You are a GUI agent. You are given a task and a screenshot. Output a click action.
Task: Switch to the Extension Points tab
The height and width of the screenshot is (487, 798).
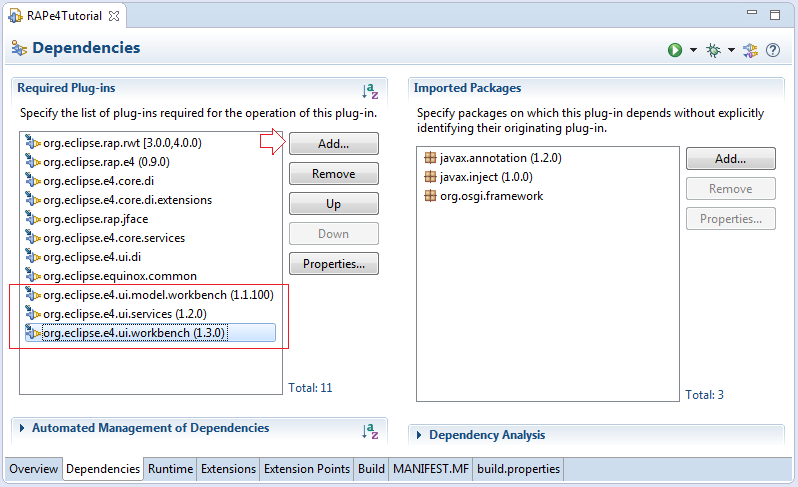coord(307,469)
